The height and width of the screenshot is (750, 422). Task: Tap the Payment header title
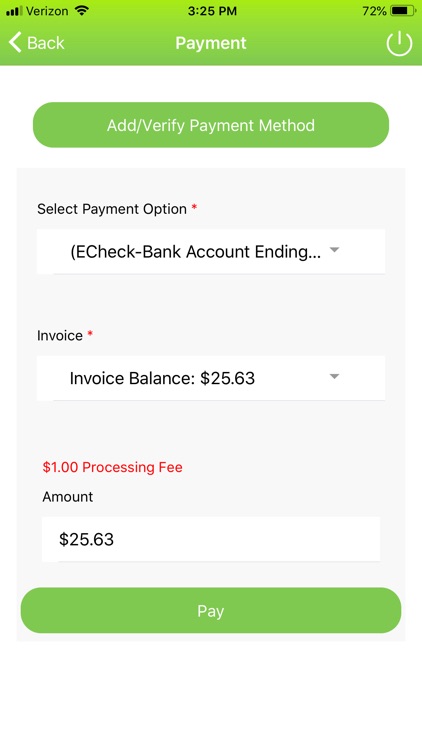[211, 43]
